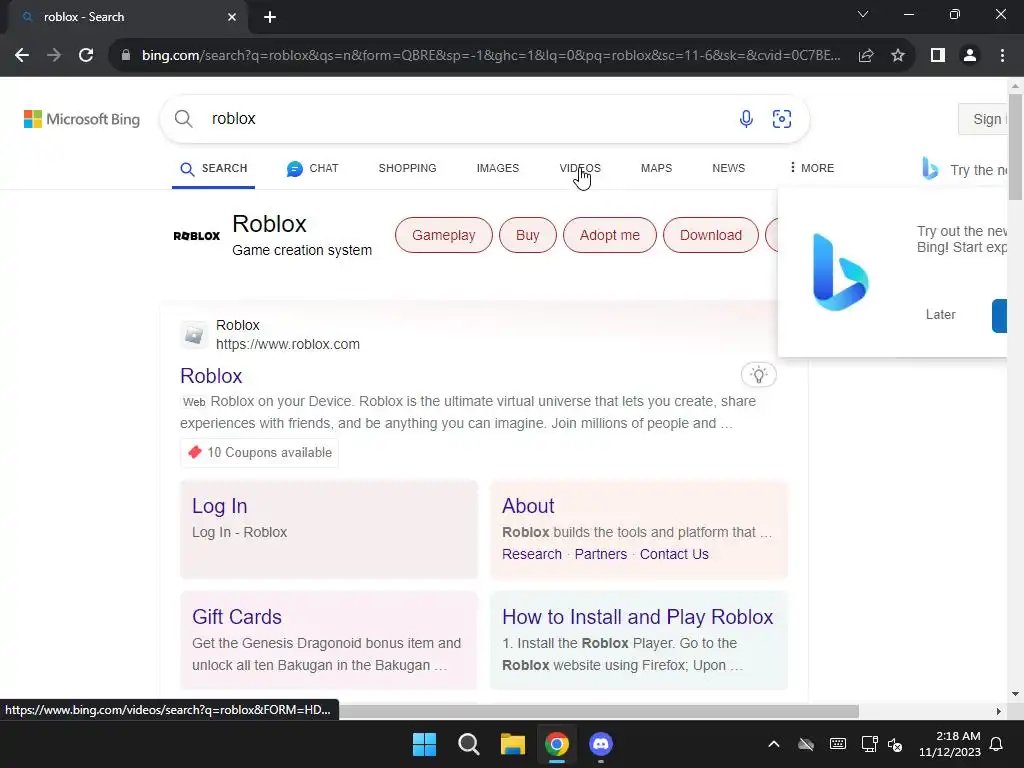Open the notifications bell icon
1024x768 pixels.
click(997, 744)
